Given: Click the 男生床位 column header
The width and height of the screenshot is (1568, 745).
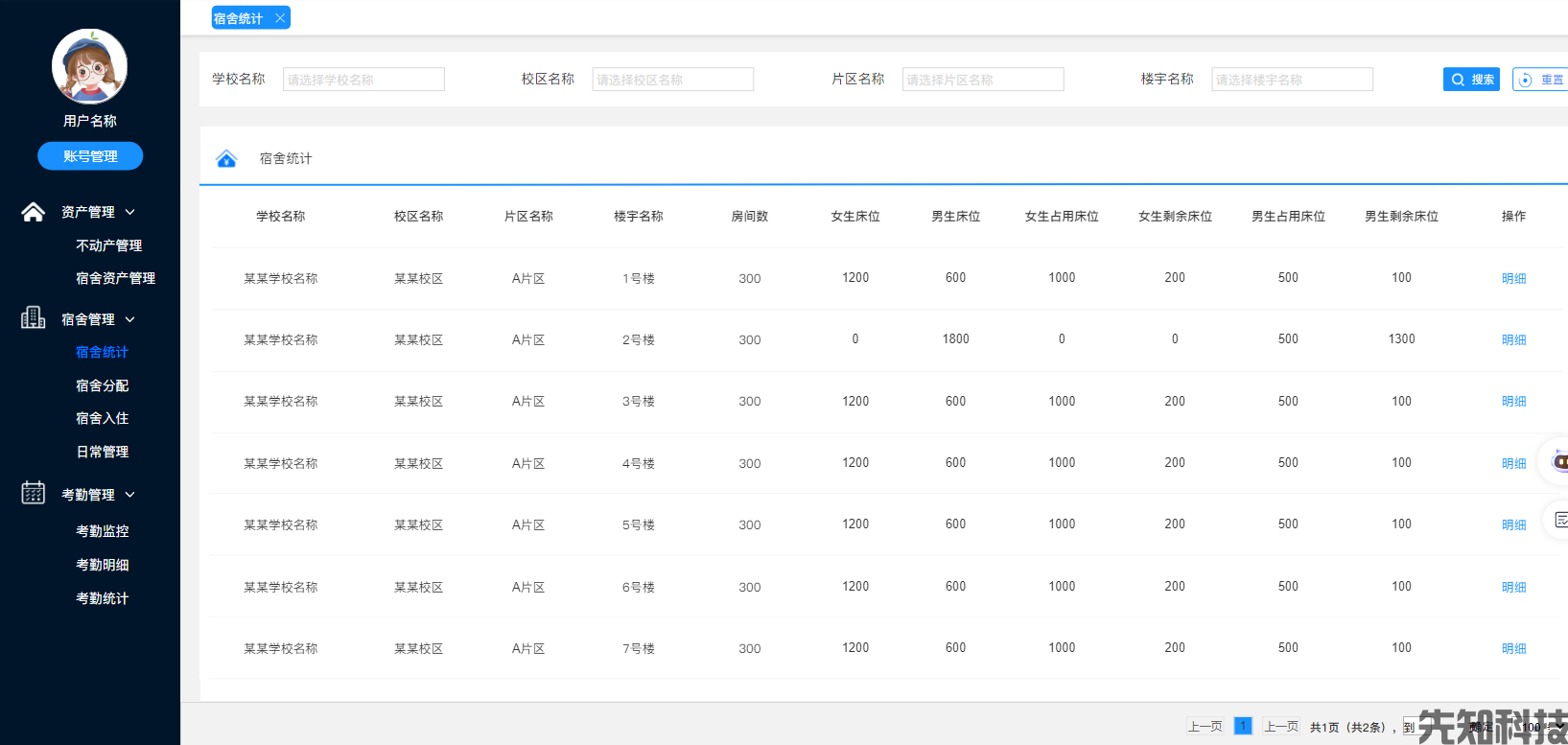Looking at the screenshot, I should 956,217.
